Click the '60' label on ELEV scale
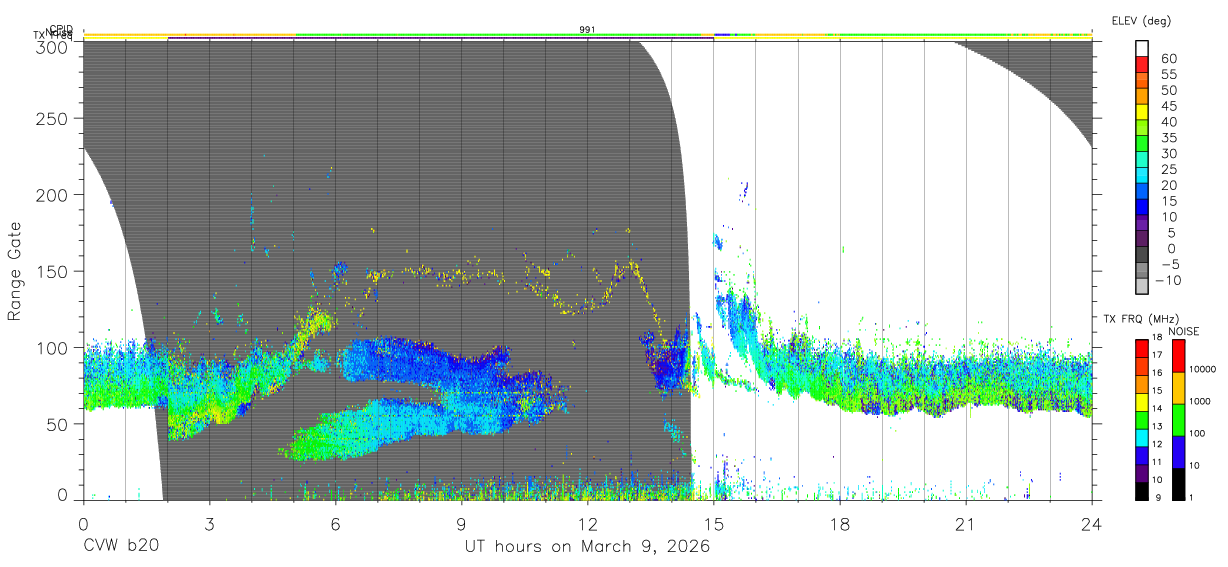 click(x=1168, y=58)
